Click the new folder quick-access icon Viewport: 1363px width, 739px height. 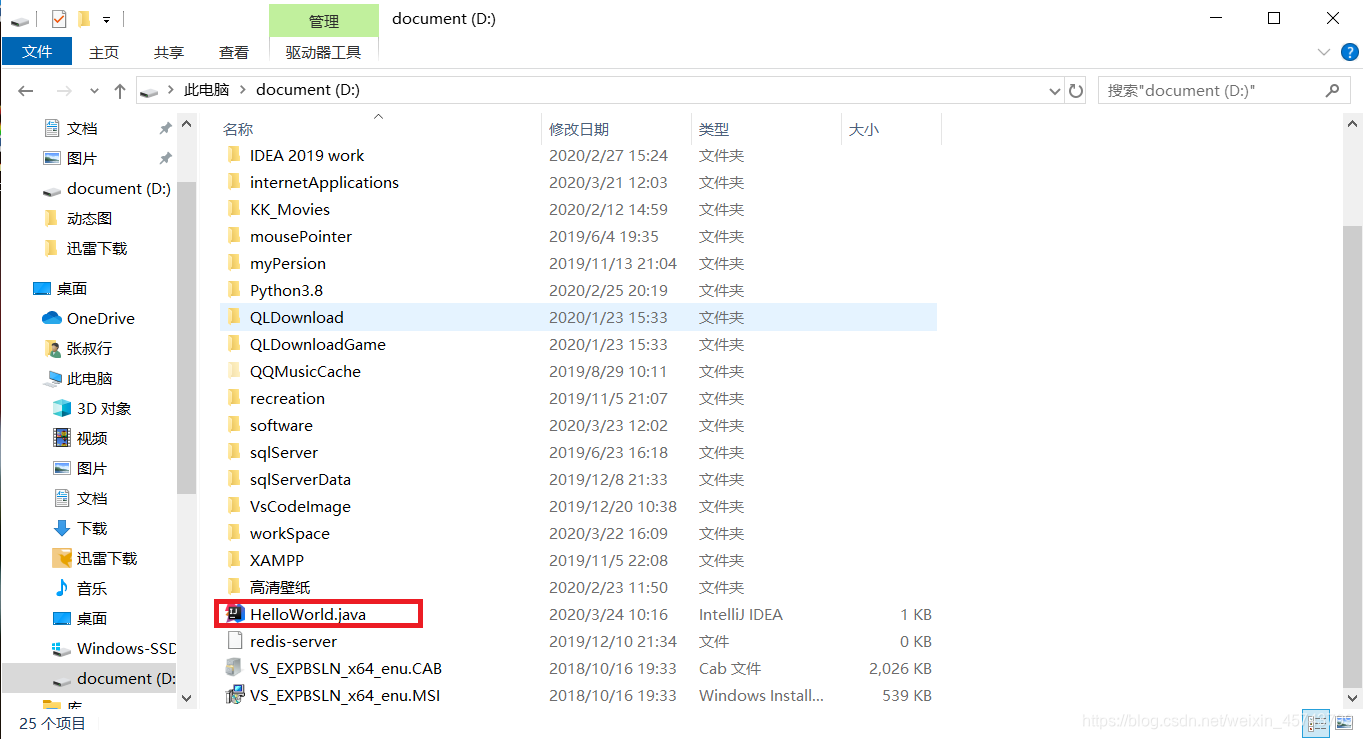[84, 19]
